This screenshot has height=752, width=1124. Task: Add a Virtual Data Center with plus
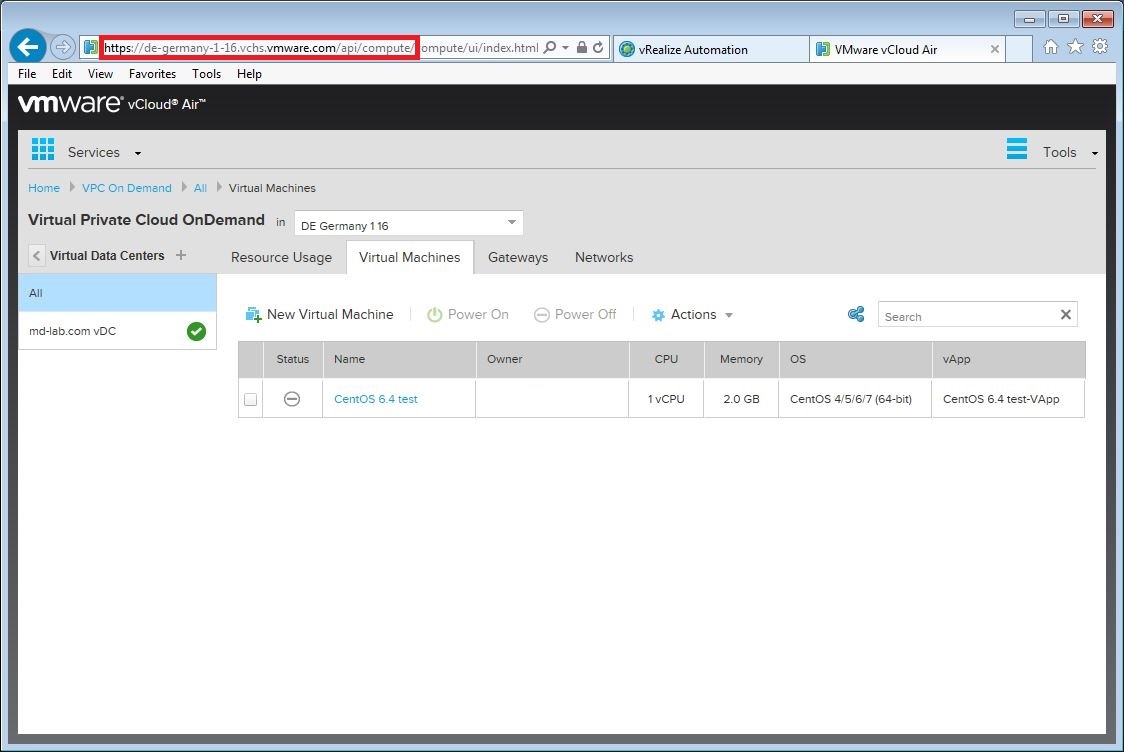[181, 255]
